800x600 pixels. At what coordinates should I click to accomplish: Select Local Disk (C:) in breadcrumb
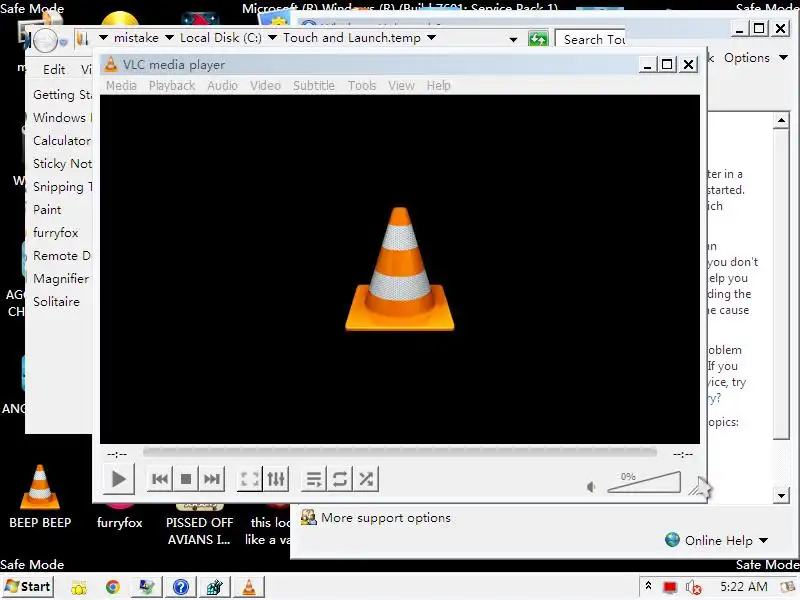click(x=220, y=38)
